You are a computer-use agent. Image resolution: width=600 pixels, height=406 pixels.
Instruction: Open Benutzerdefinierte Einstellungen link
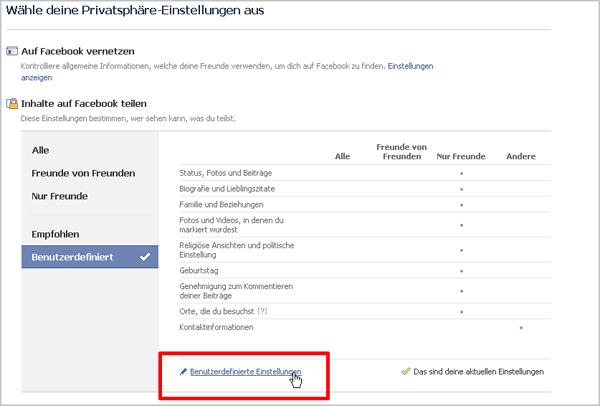coord(245,372)
